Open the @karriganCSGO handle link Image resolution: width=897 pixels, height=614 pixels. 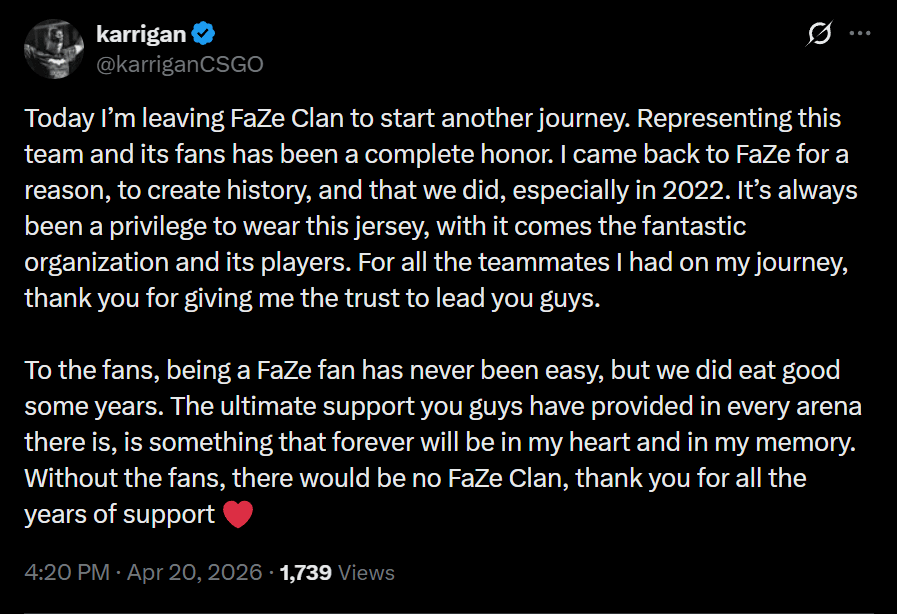pyautogui.click(x=180, y=63)
